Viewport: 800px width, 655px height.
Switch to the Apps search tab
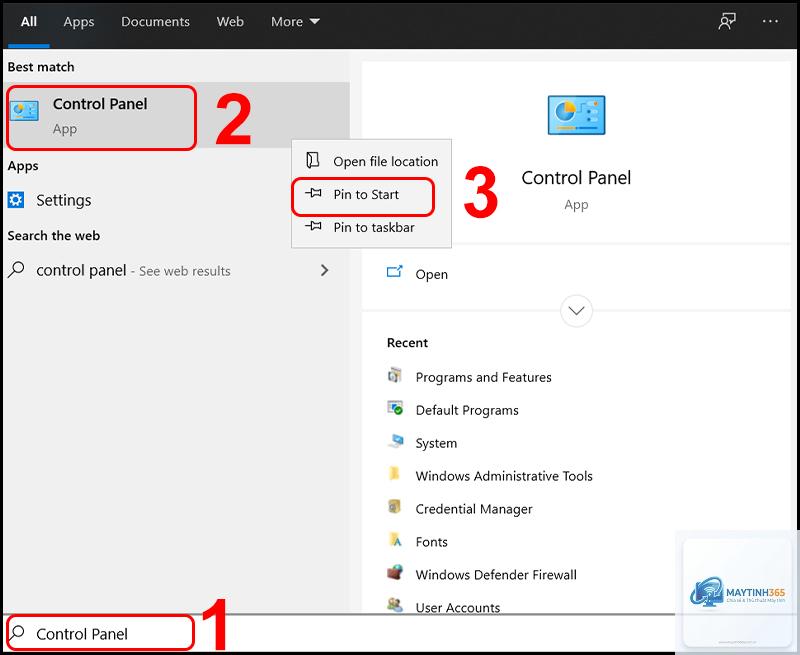point(79,22)
